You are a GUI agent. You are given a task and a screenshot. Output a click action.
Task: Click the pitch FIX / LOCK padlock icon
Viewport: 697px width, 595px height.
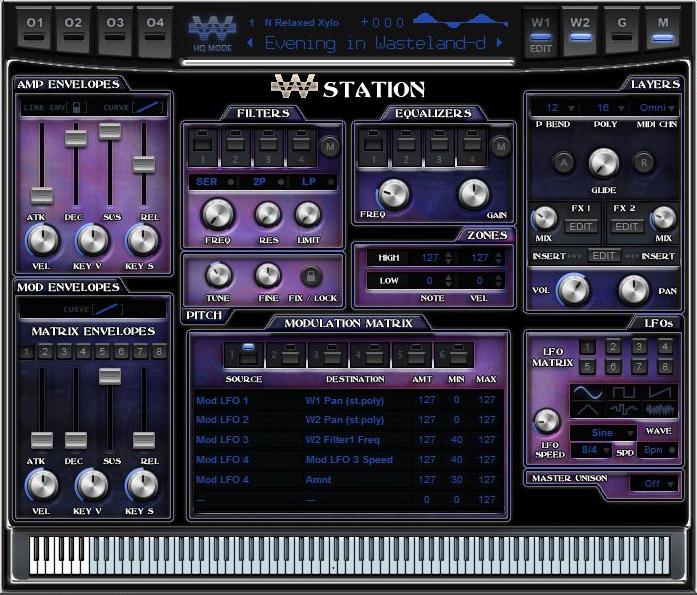point(311,276)
